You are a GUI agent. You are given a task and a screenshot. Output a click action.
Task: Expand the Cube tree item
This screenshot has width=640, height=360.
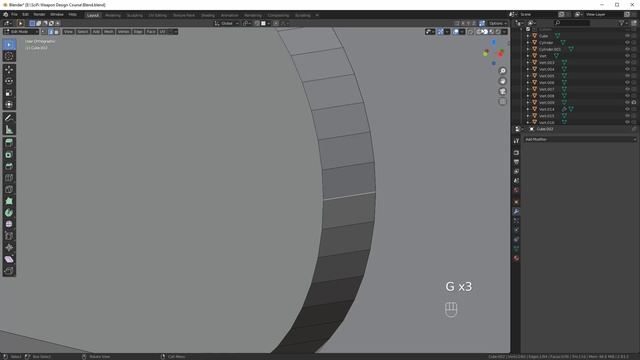pos(528,36)
